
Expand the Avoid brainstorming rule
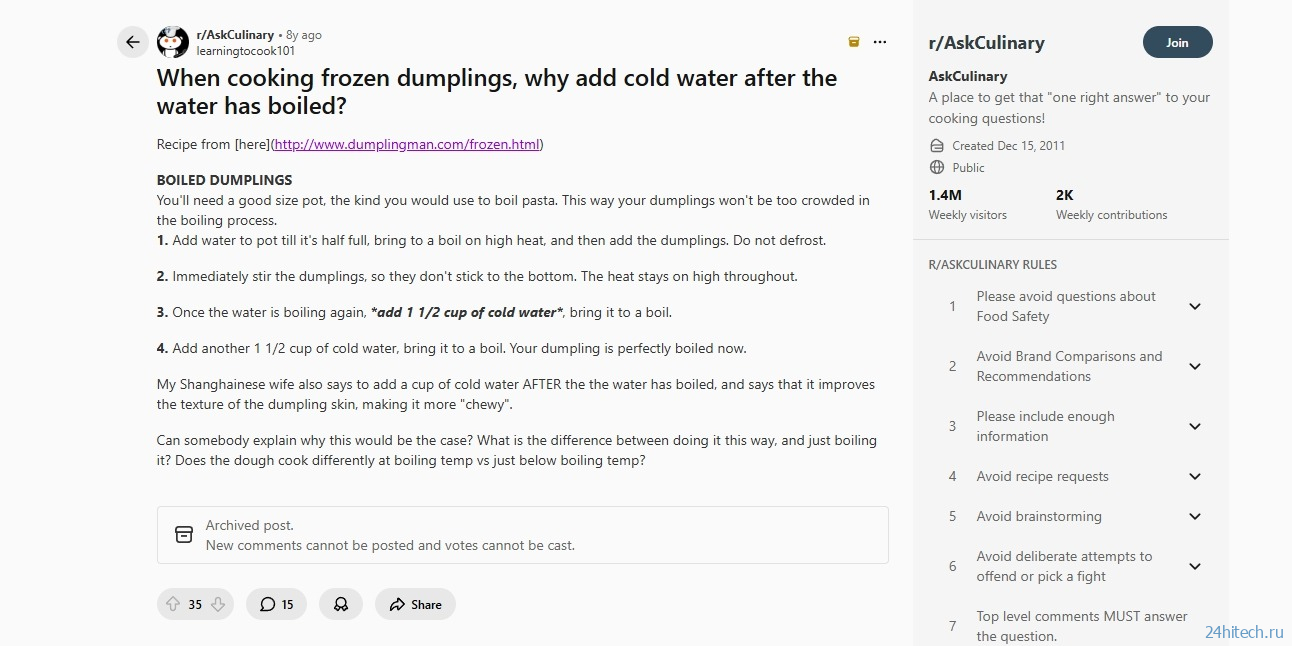click(x=1194, y=516)
